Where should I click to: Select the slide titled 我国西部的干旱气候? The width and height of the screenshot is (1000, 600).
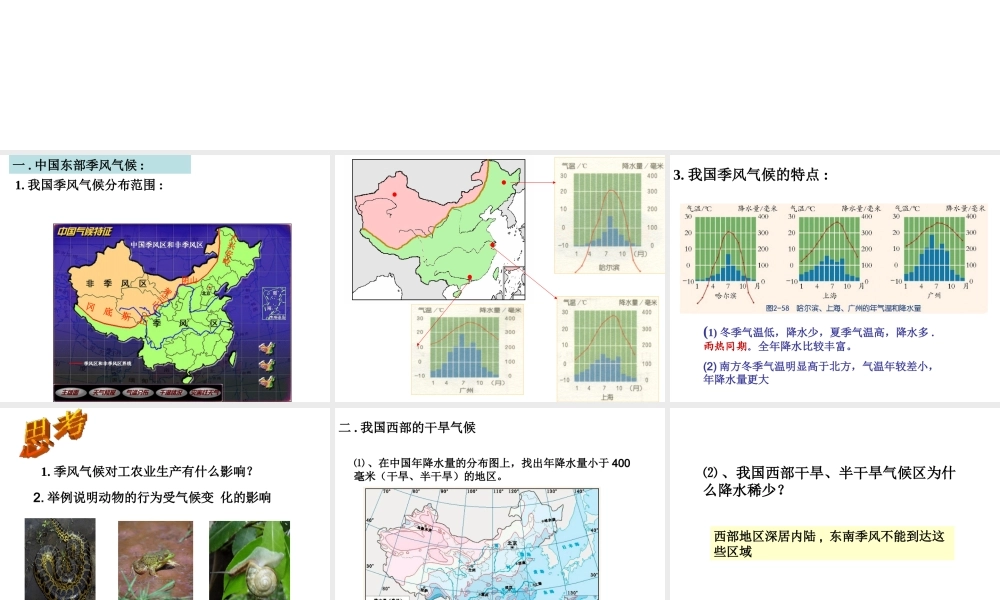coord(500,504)
